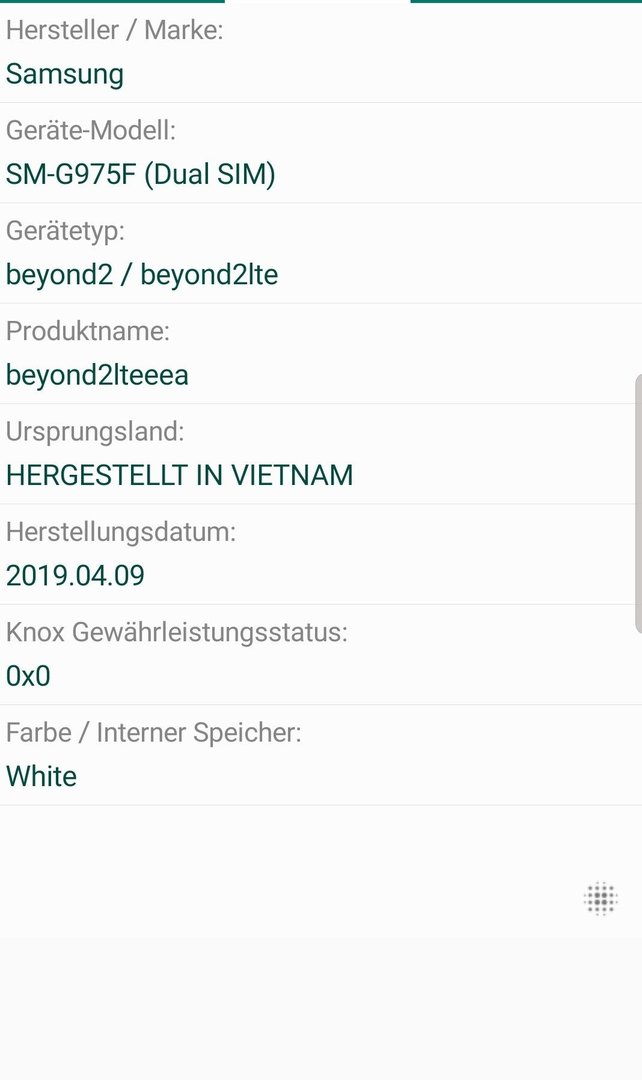This screenshot has height=1080, width=642.
Task: Select the SM-G975F (Dual SIM) value
Action: [x=141, y=174]
